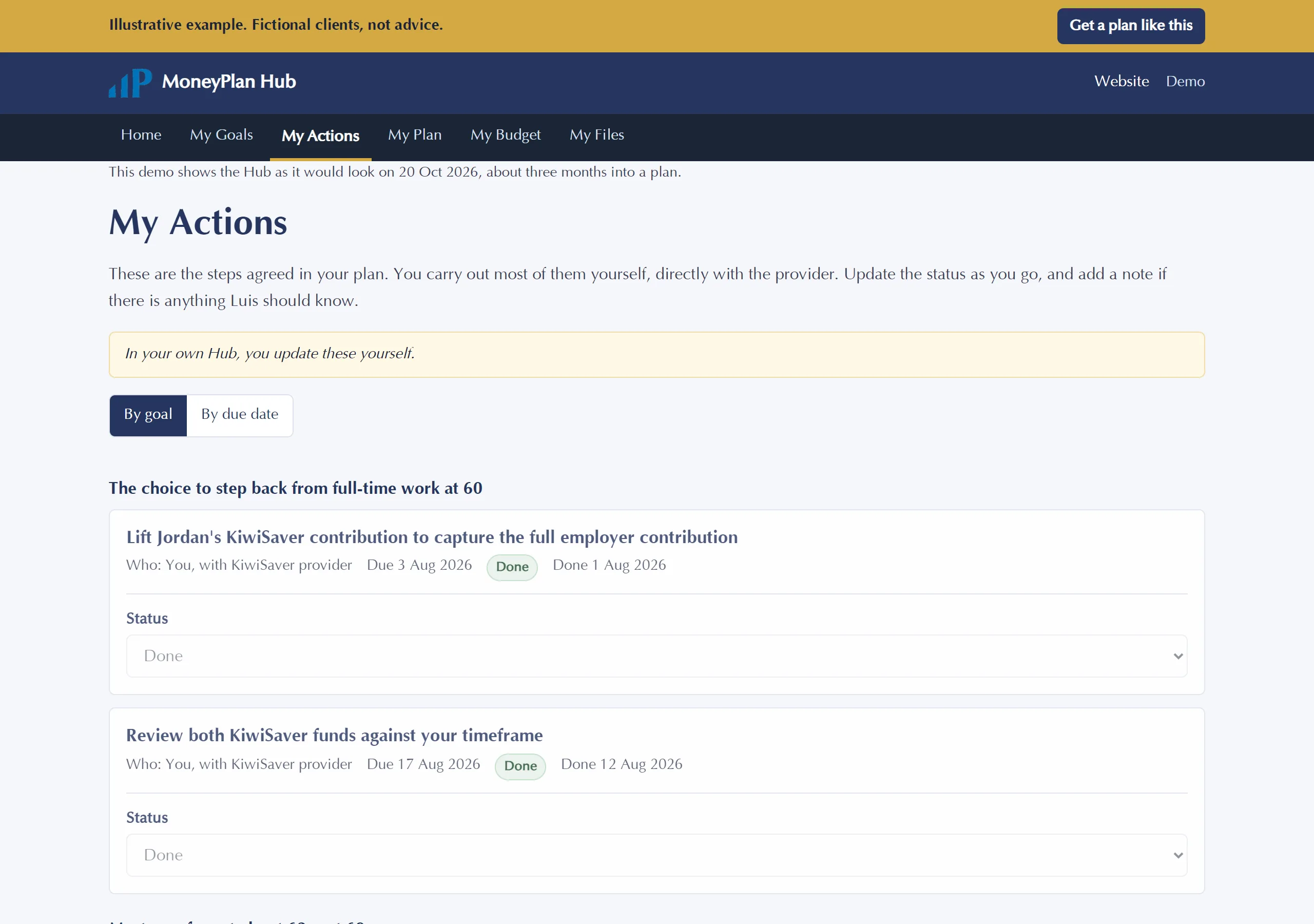Click the text Due 3 Aug 2026
Image resolution: width=1314 pixels, height=924 pixels.
tap(419, 565)
